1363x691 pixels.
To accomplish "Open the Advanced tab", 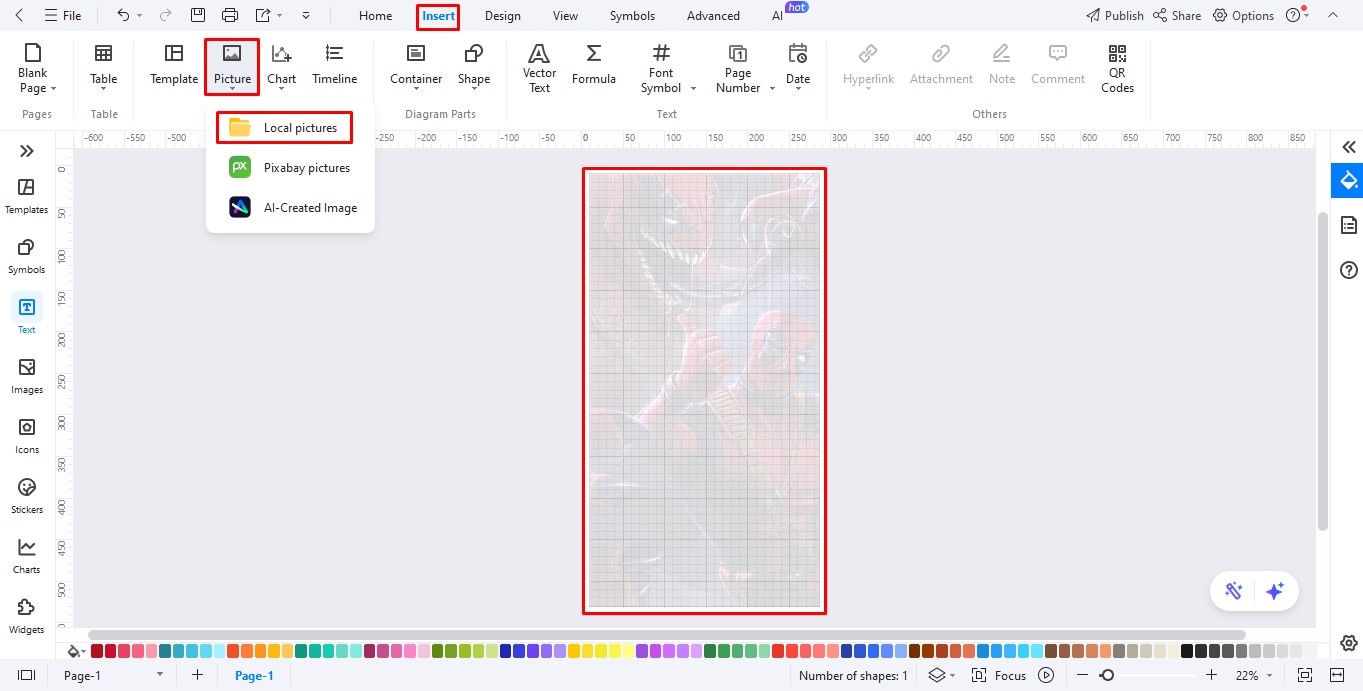I will pyautogui.click(x=713, y=16).
